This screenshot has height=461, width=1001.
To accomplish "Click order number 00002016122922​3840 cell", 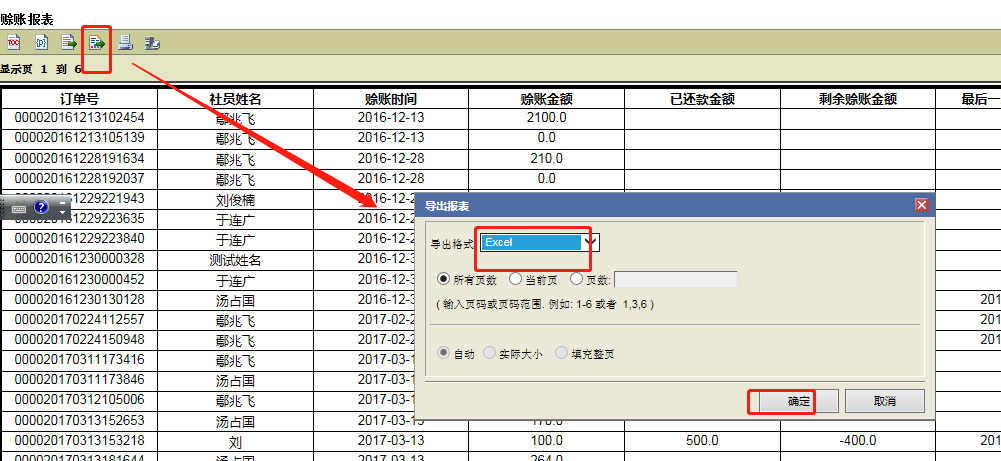I will [x=79, y=239].
